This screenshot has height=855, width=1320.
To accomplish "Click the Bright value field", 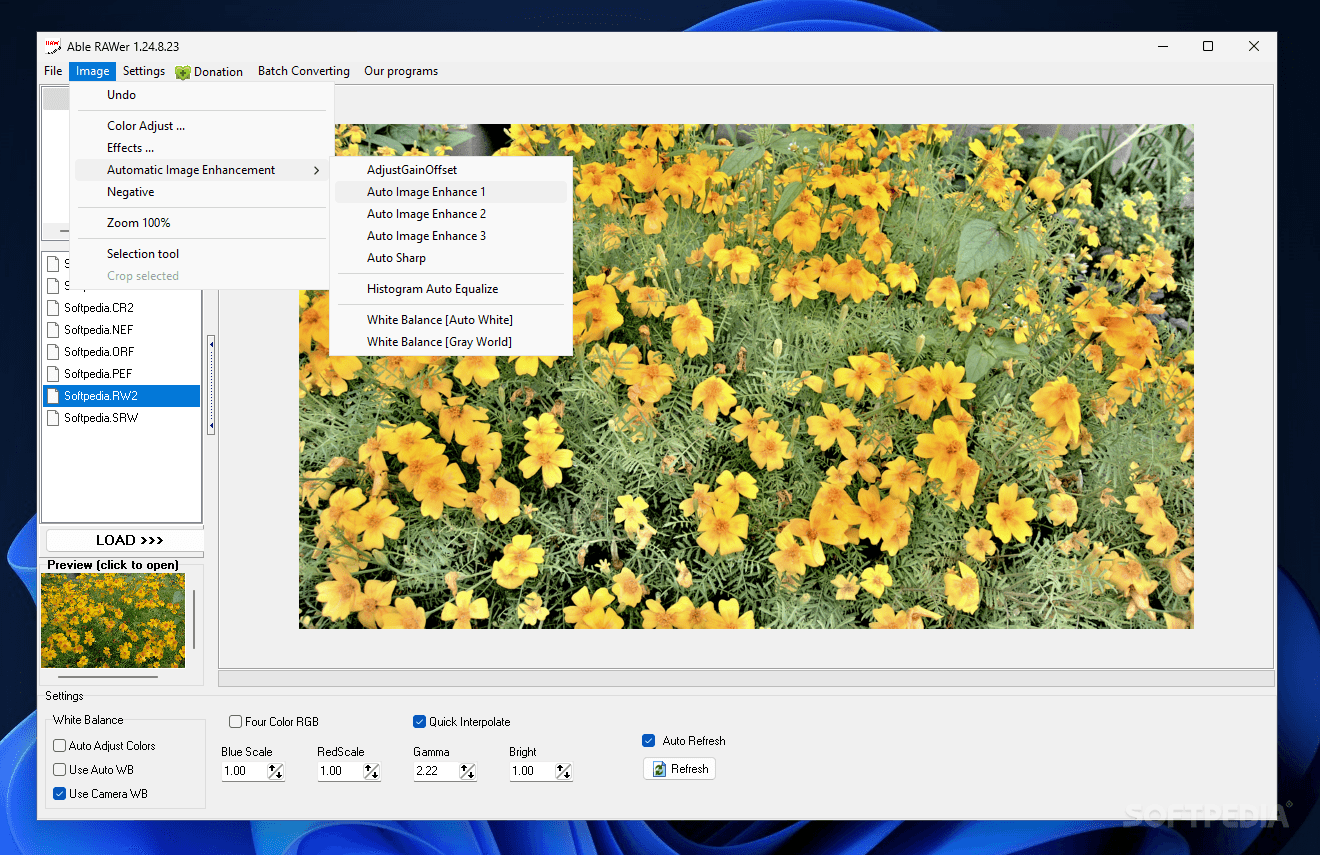I will (x=531, y=771).
